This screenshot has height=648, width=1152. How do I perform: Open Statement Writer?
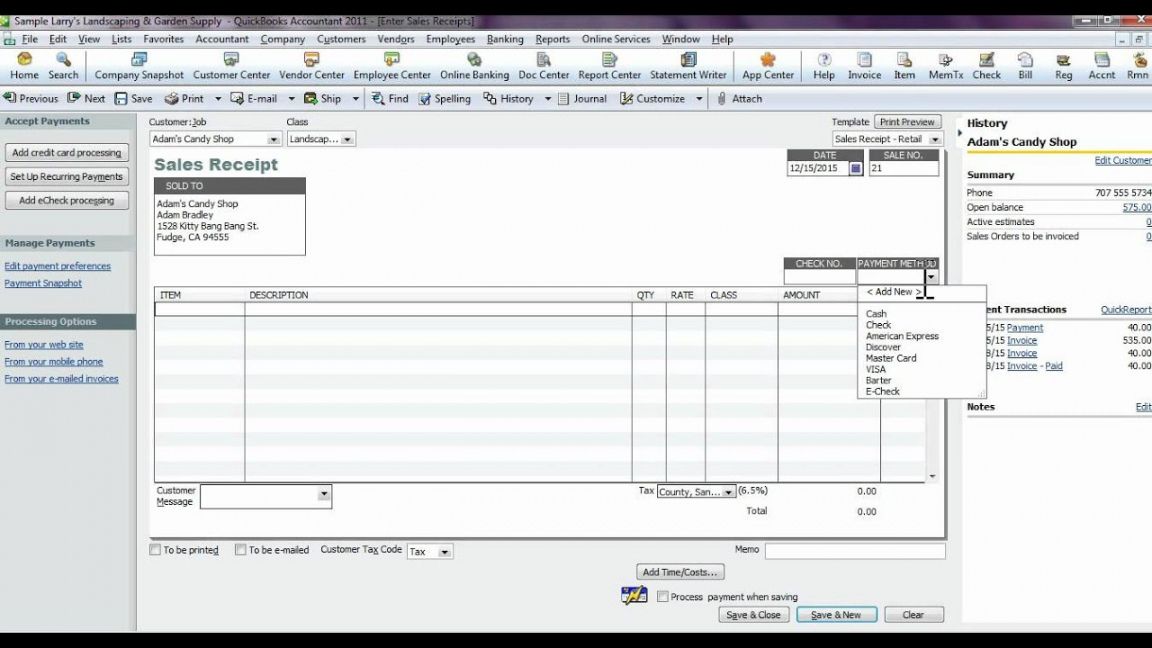pyautogui.click(x=688, y=65)
